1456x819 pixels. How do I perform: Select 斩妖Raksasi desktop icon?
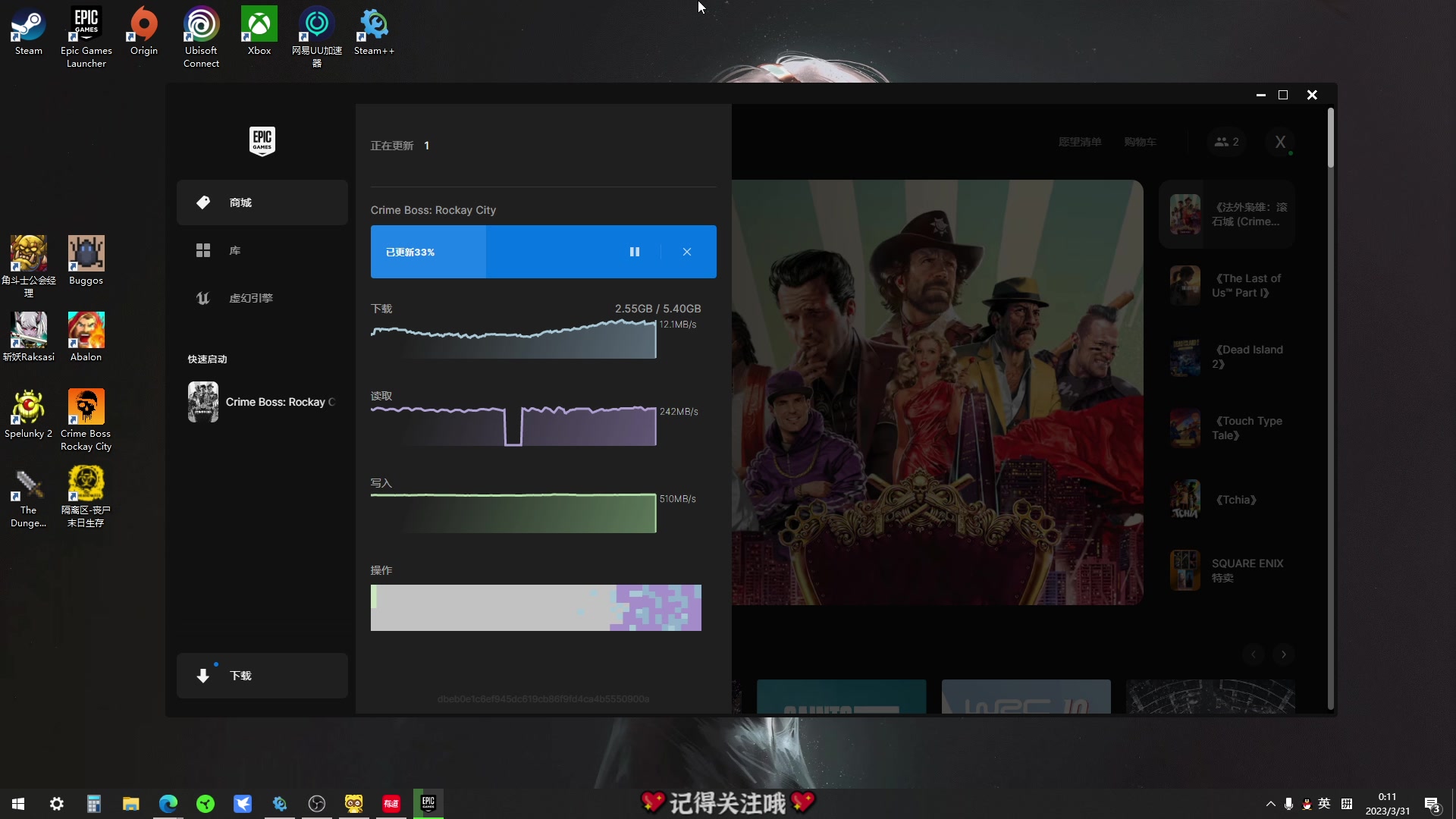pyautogui.click(x=28, y=337)
